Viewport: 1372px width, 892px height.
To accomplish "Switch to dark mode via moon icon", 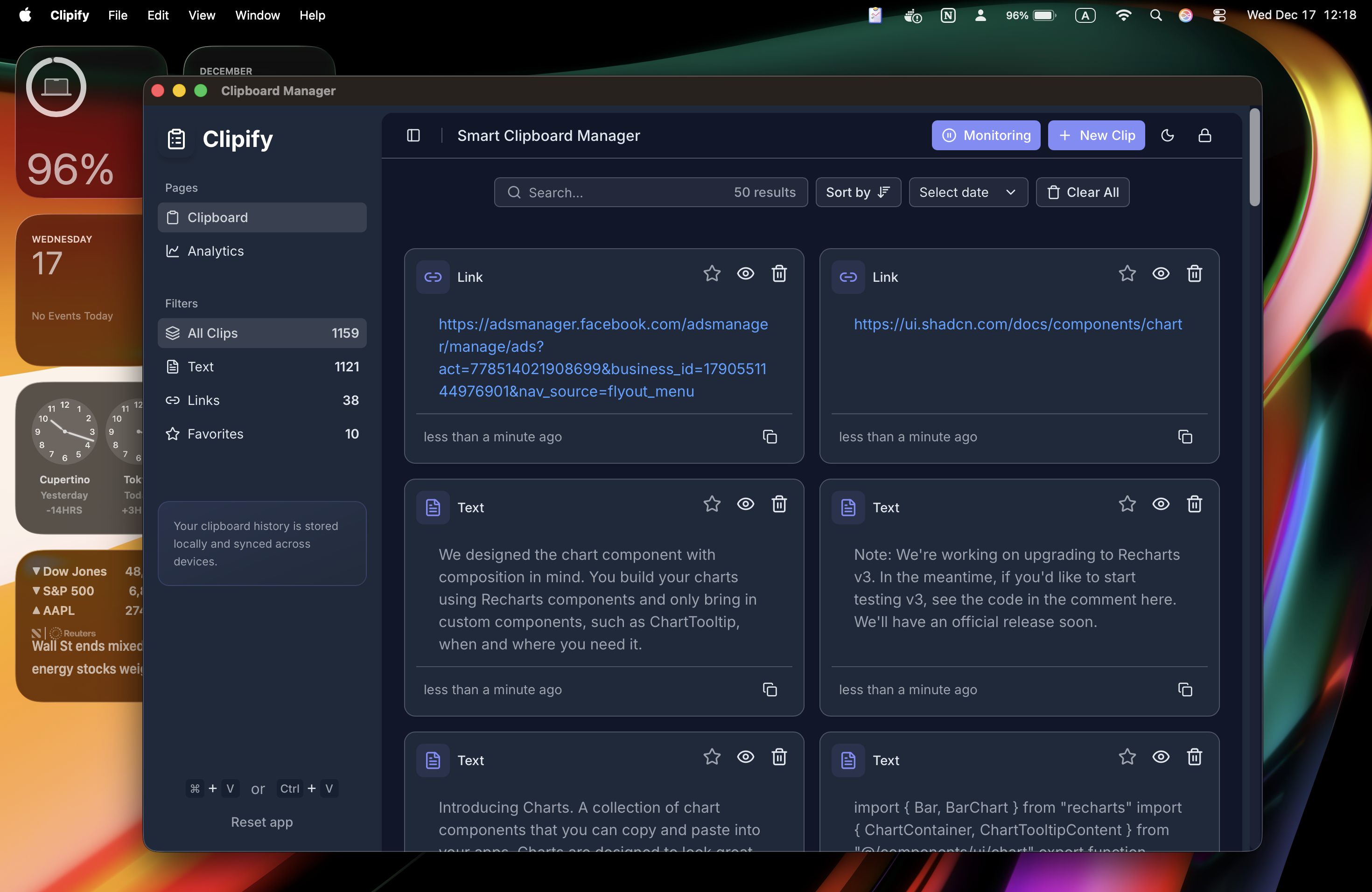I will tap(1168, 135).
